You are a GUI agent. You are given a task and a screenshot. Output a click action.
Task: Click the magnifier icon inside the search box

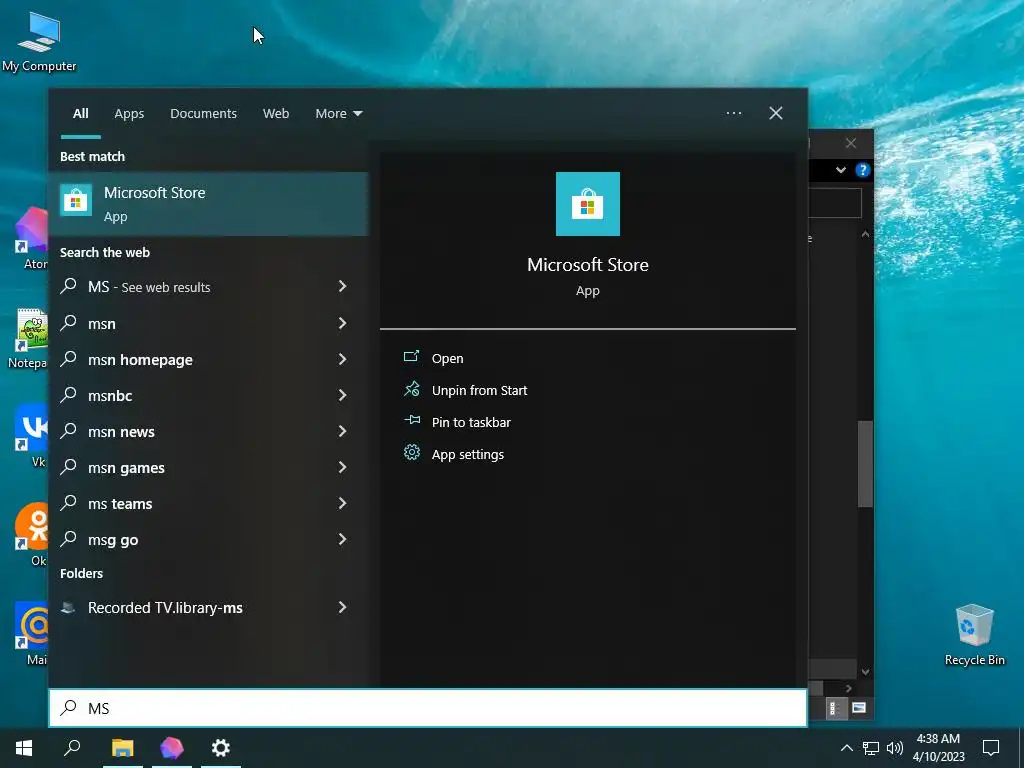pyautogui.click(x=69, y=707)
